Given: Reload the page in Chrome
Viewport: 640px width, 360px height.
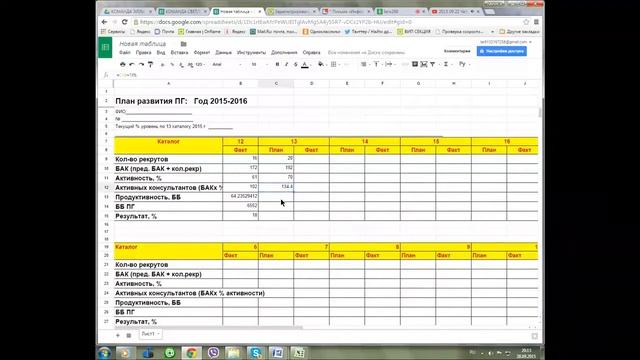Looking at the screenshot, I should click(124, 22).
